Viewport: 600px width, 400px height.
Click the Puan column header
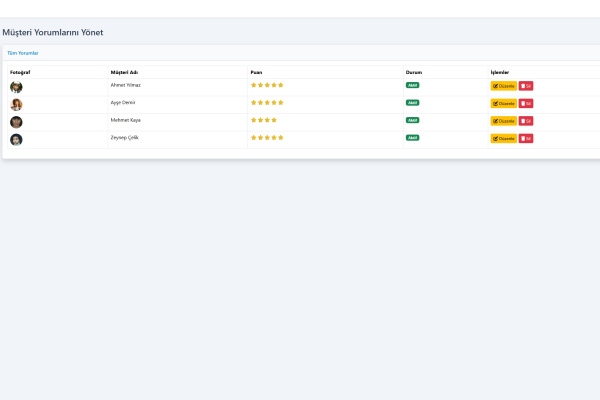point(256,72)
